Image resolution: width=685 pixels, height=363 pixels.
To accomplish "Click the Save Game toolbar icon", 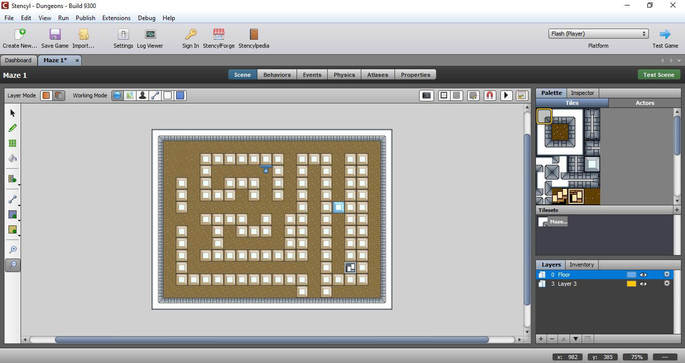I will click(55, 38).
